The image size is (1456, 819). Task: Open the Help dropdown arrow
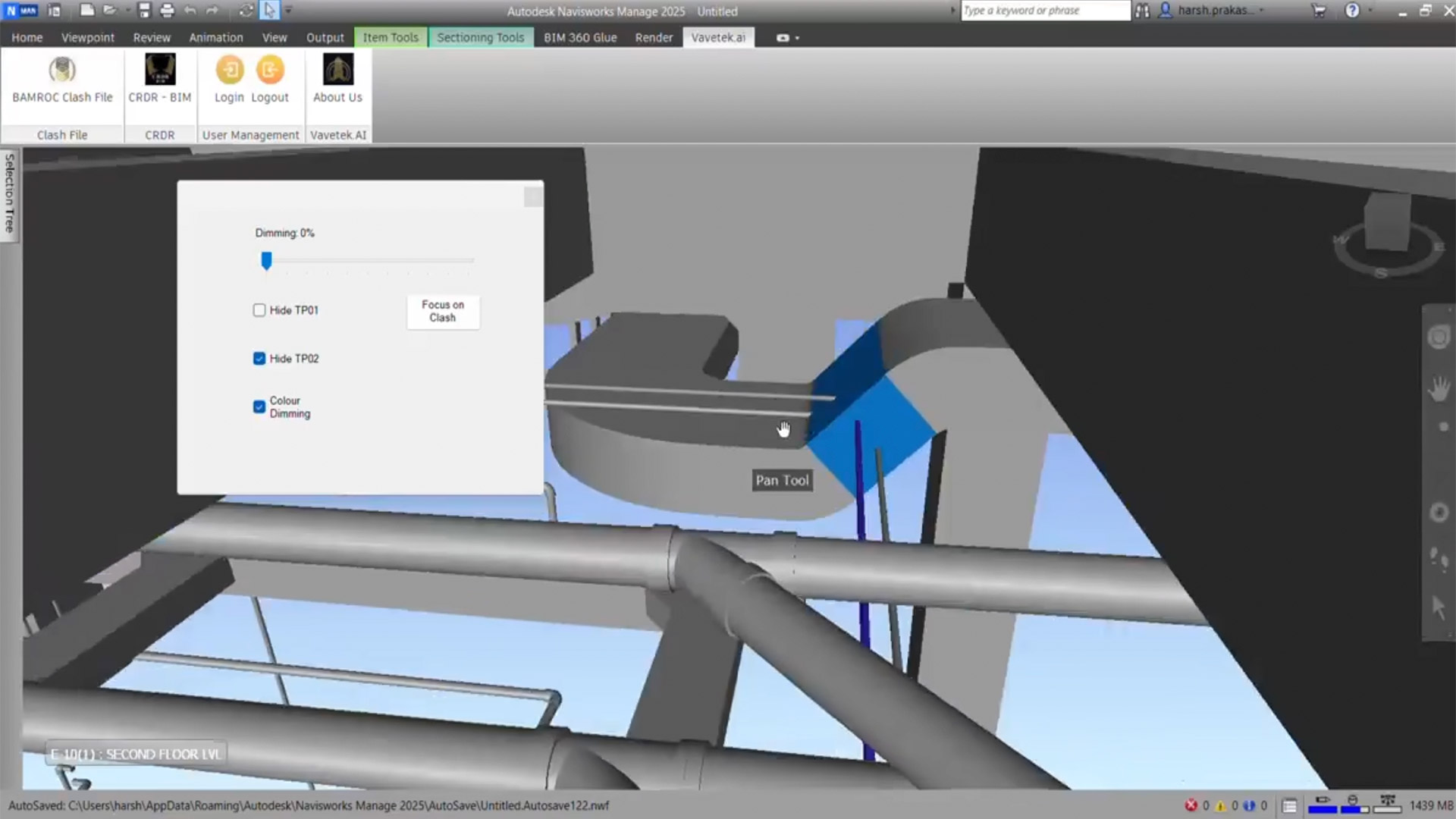point(1370,11)
